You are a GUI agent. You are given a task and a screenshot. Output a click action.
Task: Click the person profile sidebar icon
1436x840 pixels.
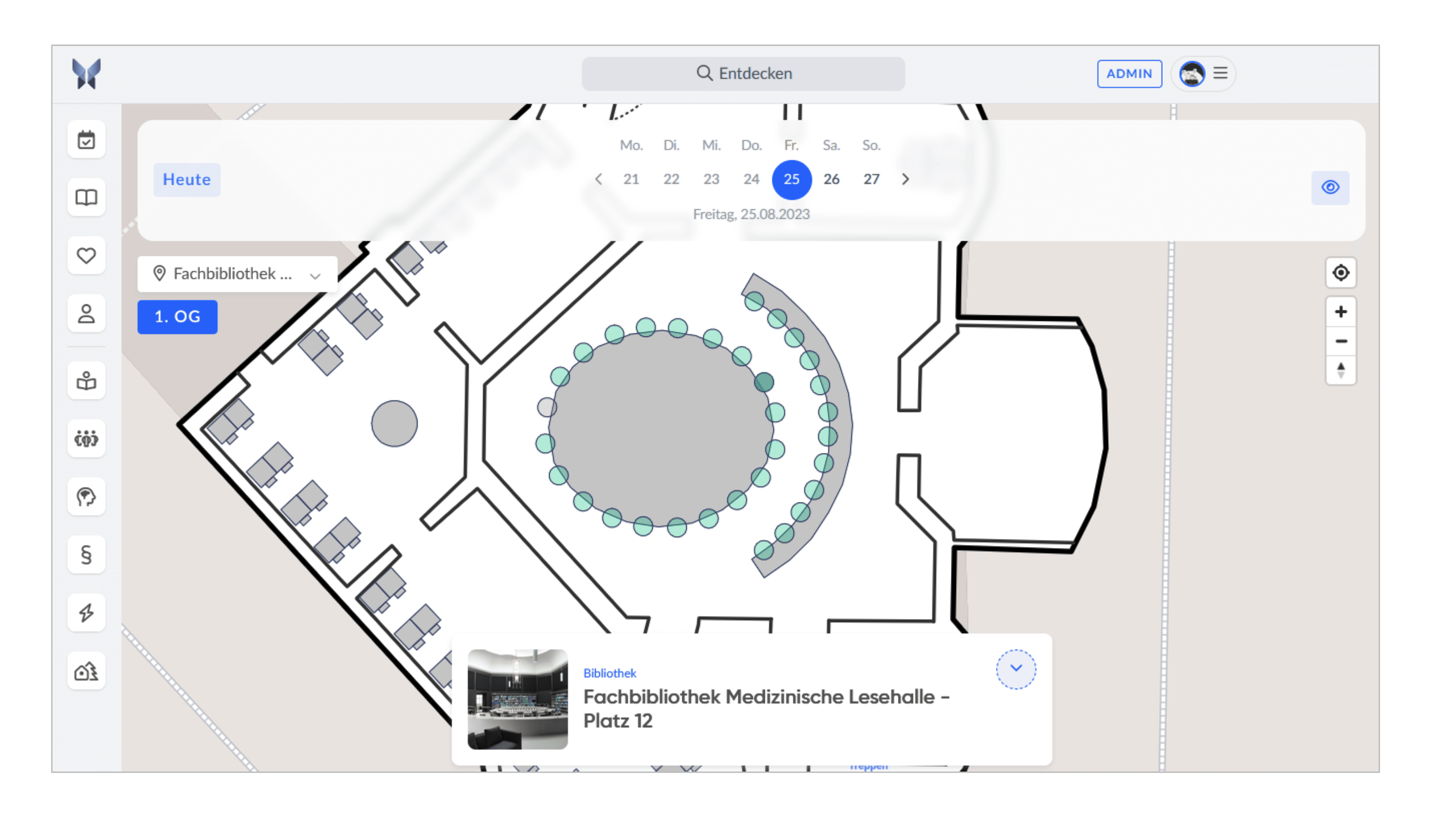click(86, 314)
